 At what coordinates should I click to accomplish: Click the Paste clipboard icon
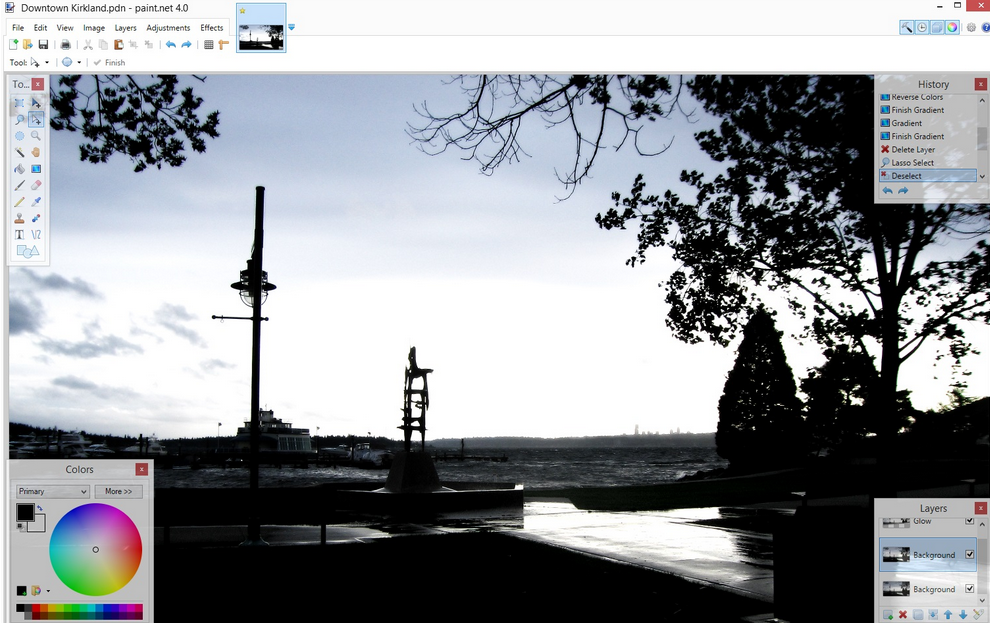[x=118, y=44]
